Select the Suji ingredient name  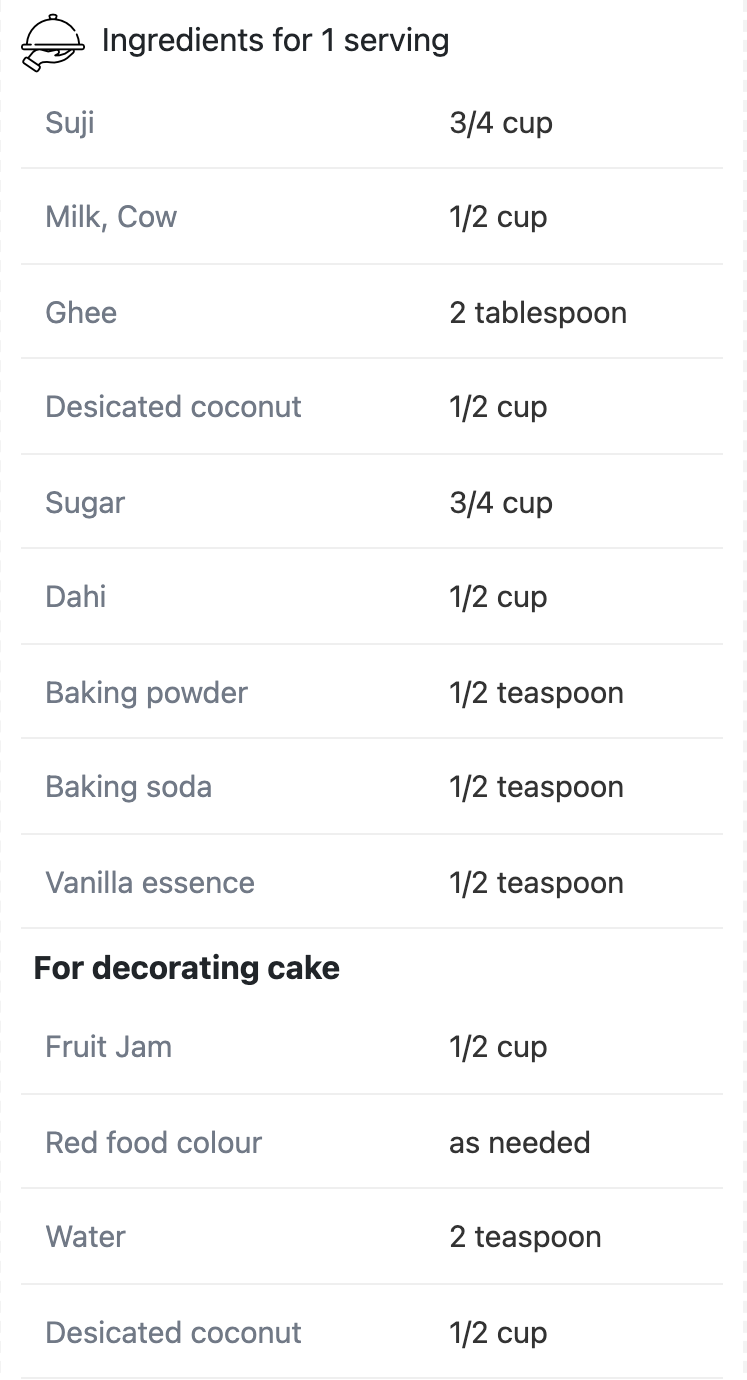(x=70, y=123)
